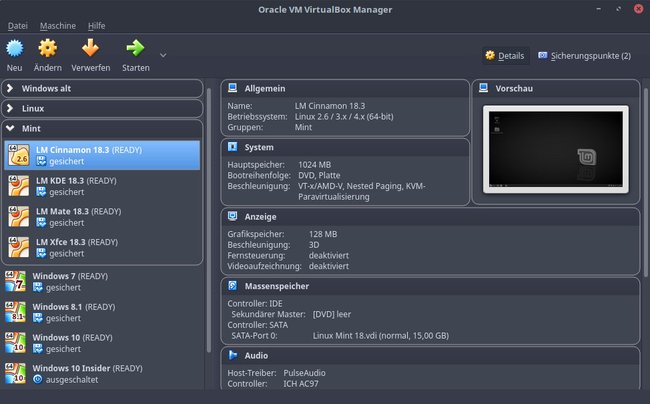Viewport: 650px width, 404px height.
Task: Click the ausgeschaltet status text
Action: pos(72,380)
